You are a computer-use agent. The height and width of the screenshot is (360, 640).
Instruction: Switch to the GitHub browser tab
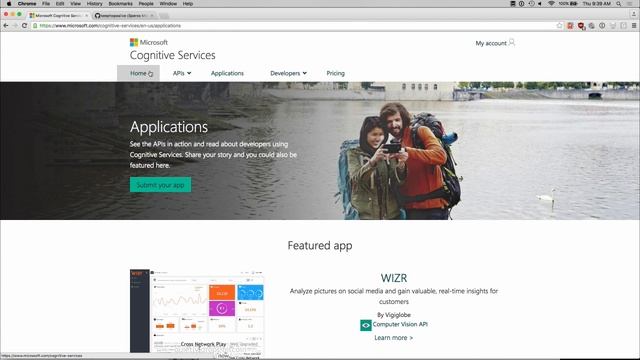point(124,16)
